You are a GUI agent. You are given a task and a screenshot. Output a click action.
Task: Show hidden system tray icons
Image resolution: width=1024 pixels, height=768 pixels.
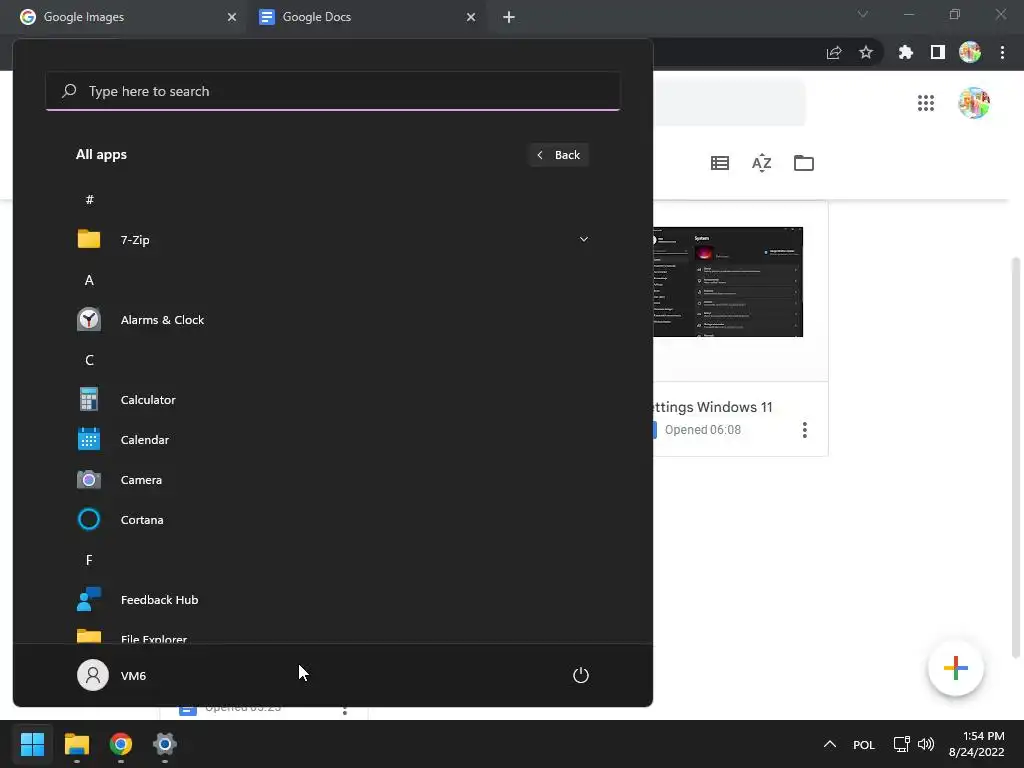pos(829,744)
